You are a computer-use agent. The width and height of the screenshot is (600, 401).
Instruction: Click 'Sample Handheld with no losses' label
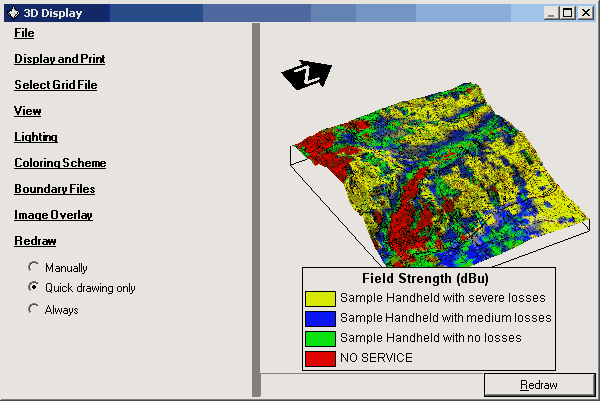pos(431,337)
